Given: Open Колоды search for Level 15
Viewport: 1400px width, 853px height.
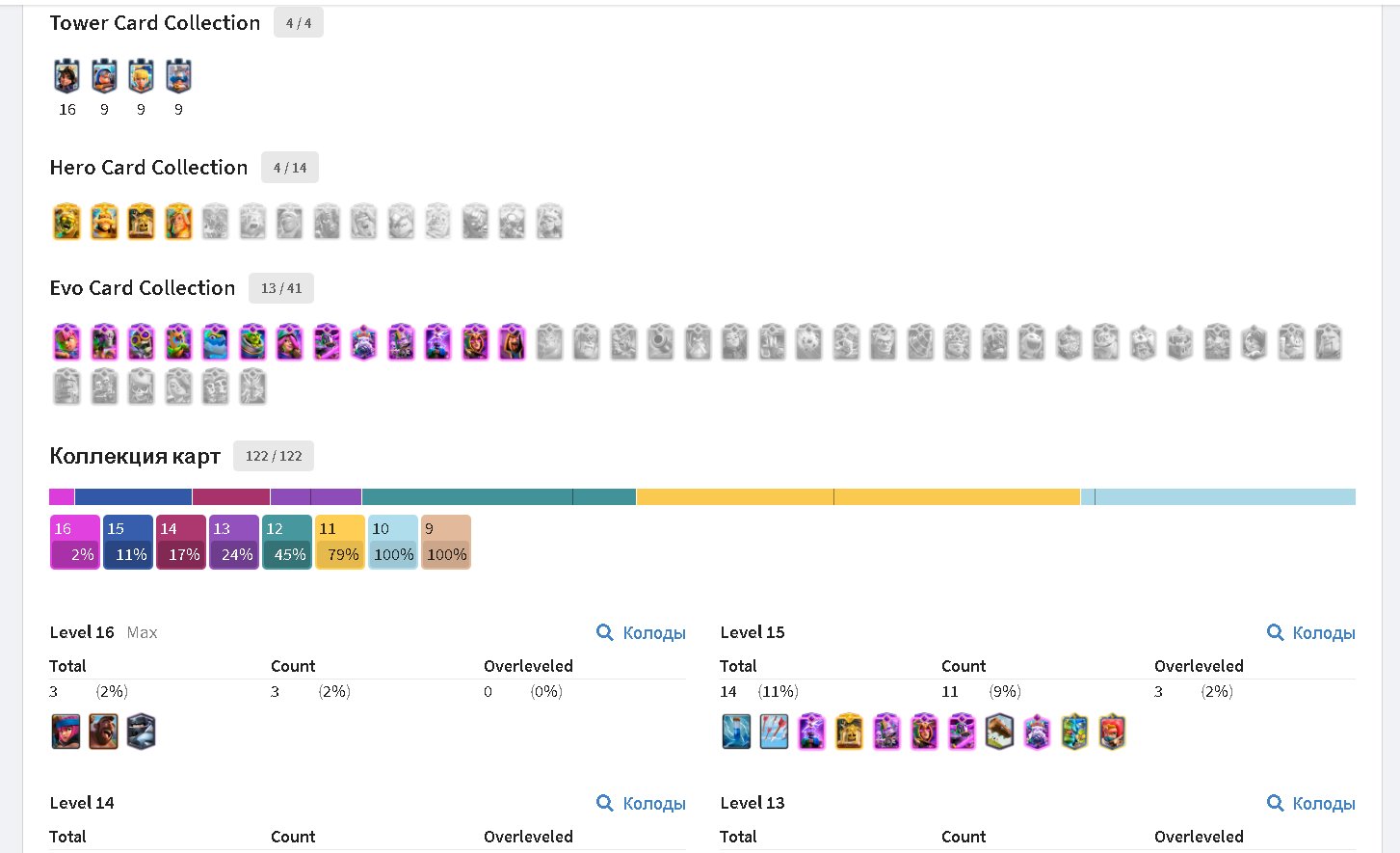Looking at the screenshot, I should point(1310,633).
